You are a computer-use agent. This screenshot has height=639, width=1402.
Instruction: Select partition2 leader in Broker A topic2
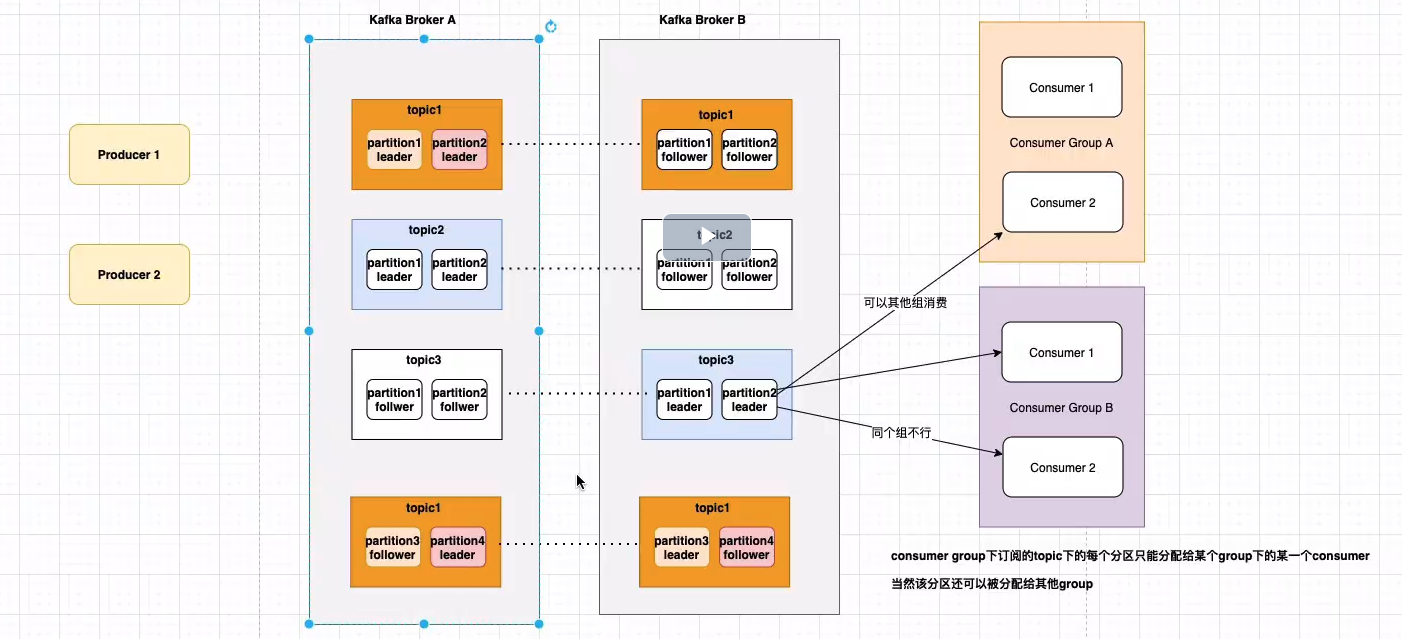point(459,270)
